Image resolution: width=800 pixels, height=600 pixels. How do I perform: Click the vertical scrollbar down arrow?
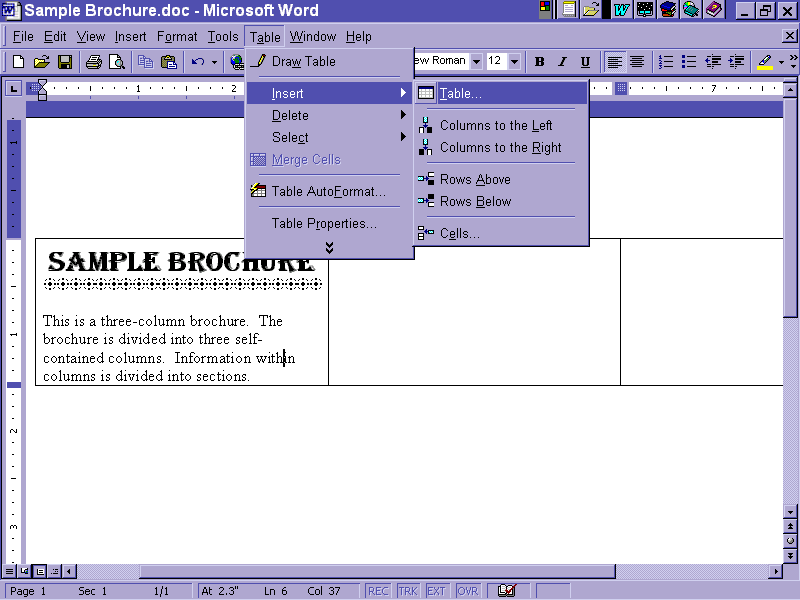[x=790, y=512]
